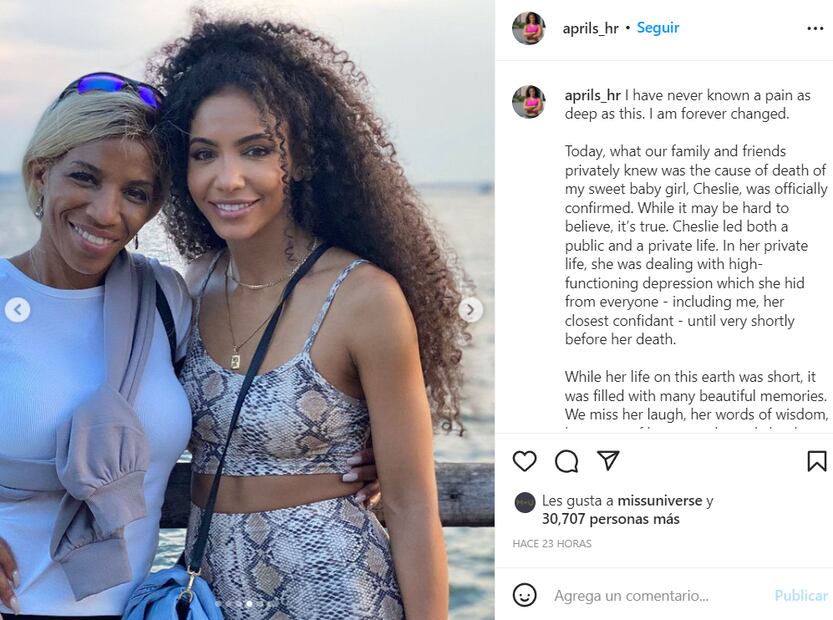Open the HACE 23 HORAS timestamp
Image resolution: width=833 pixels, height=620 pixels.
(552, 543)
